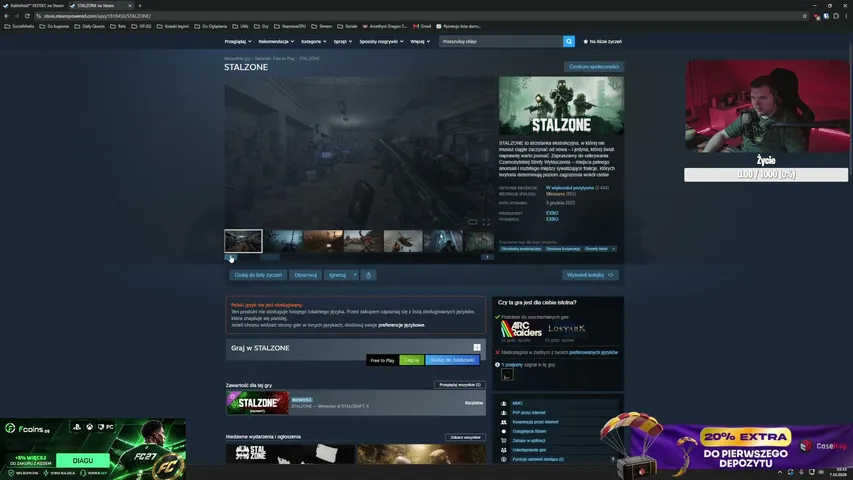Click Wyświetl kolejkę button
Image resolution: width=853 pixels, height=480 pixels.
(x=590, y=275)
